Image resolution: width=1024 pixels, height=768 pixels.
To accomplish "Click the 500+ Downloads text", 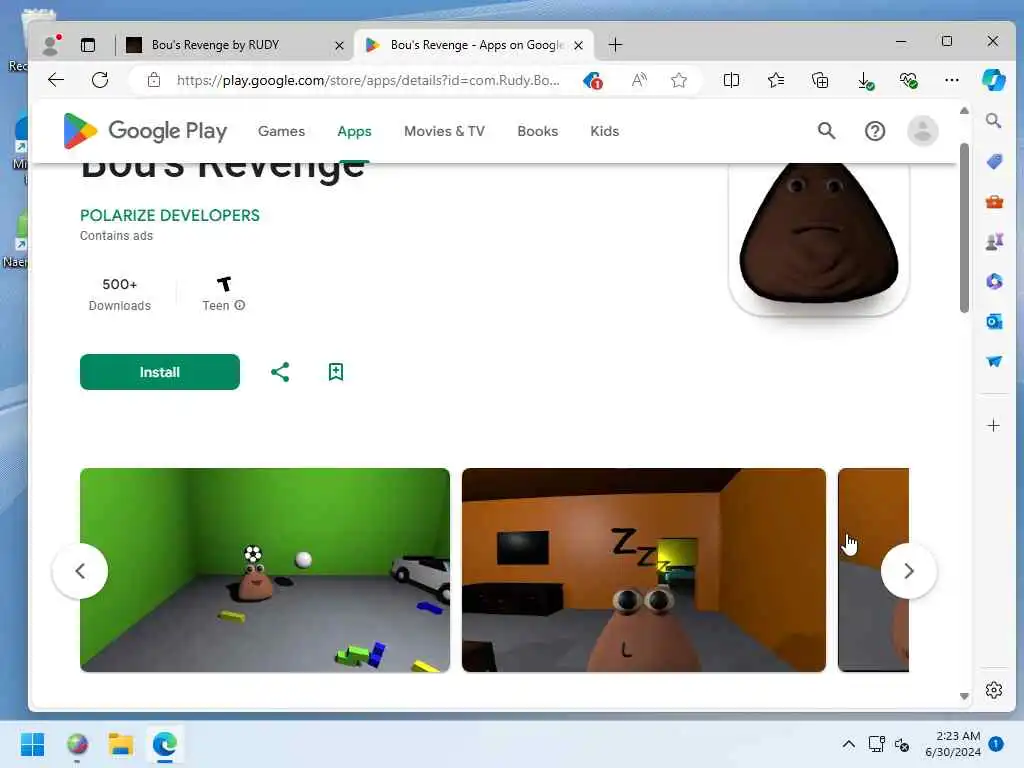I will [x=120, y=294].
